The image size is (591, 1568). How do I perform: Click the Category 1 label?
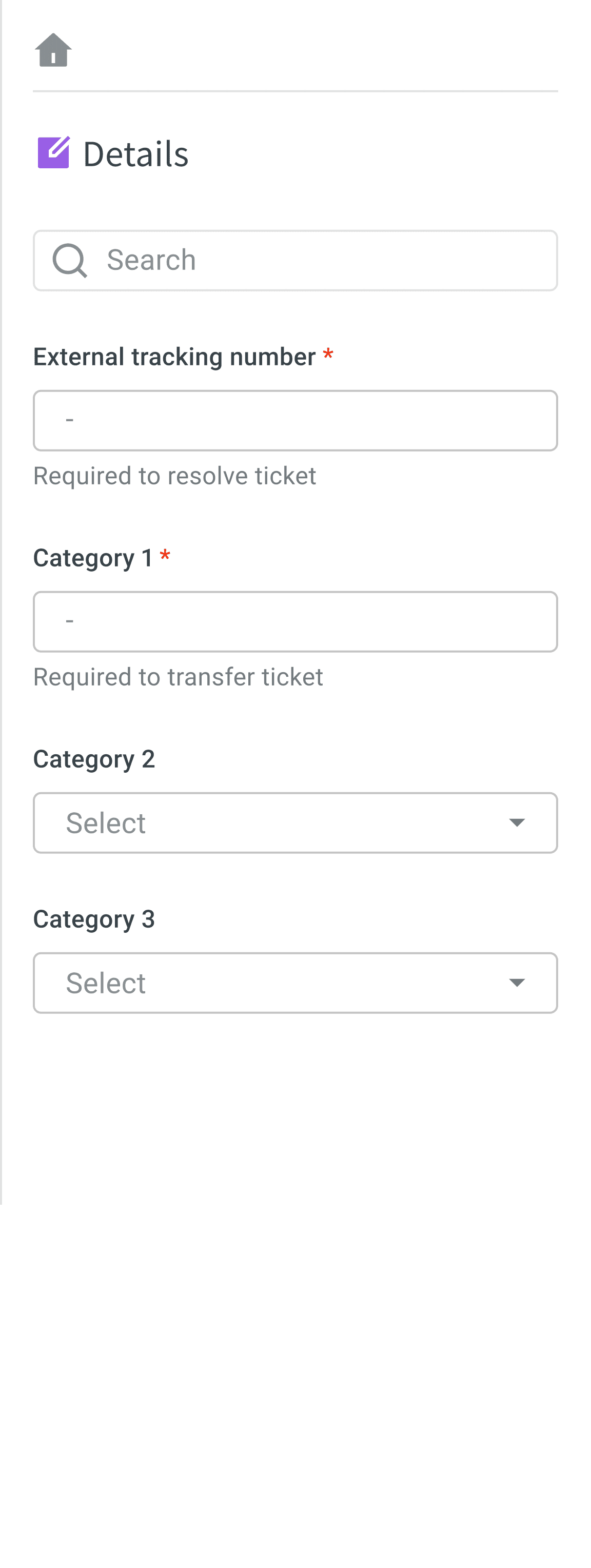tap(92, 558)
